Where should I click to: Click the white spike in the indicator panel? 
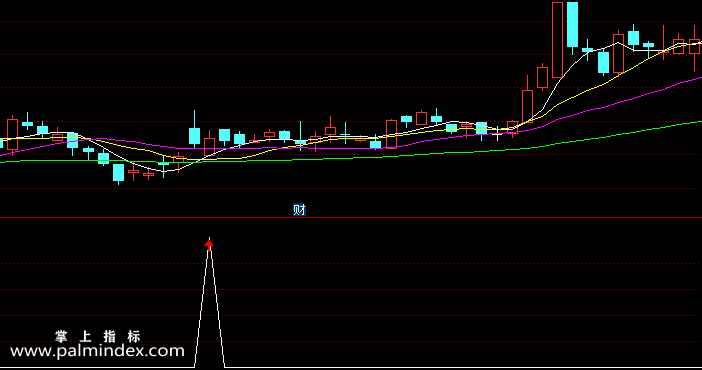click(210, 303)
